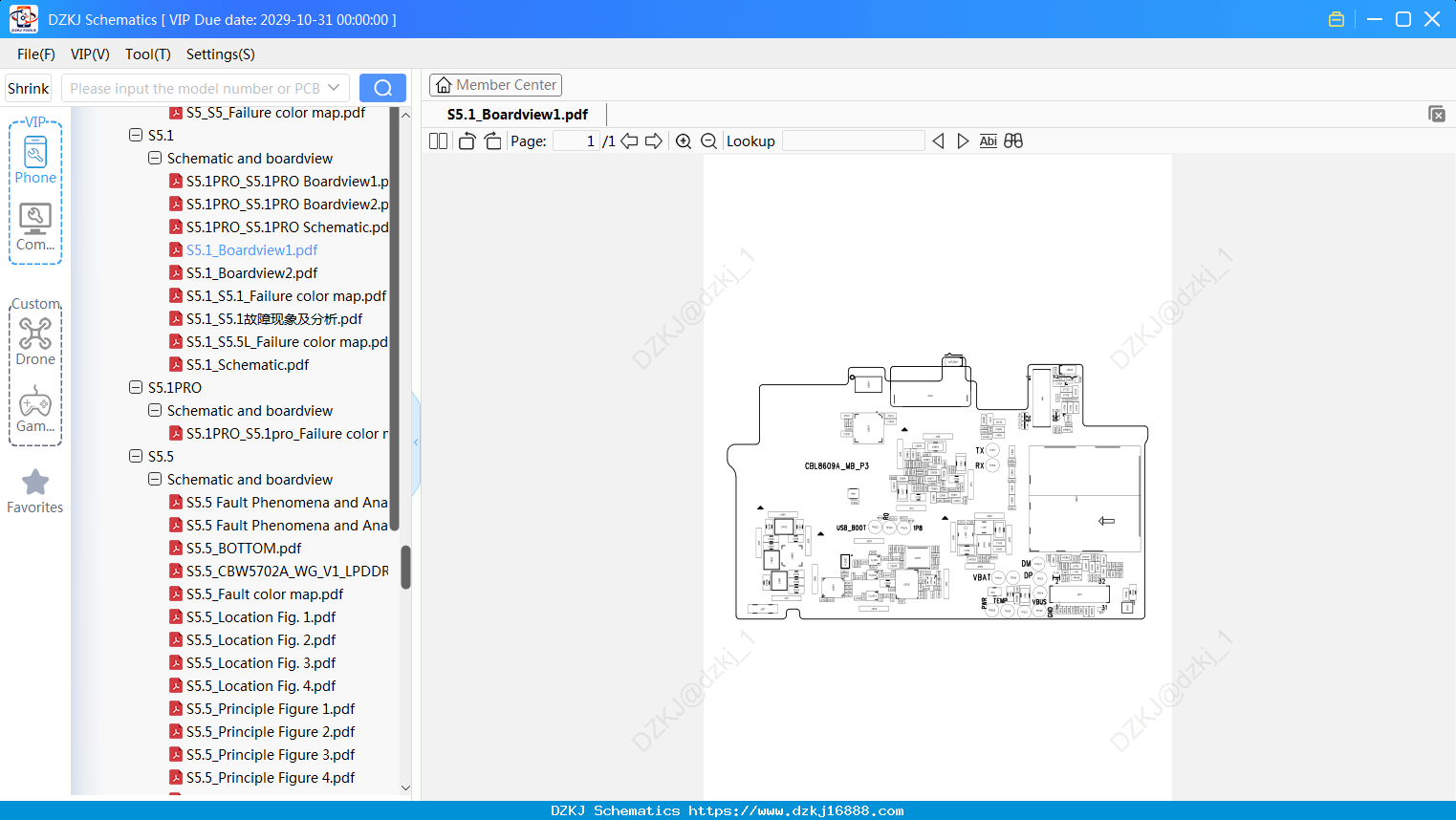1456x820 pixels.
Task: Click the DZKJ app logo
Action: (x=23, y=19)
